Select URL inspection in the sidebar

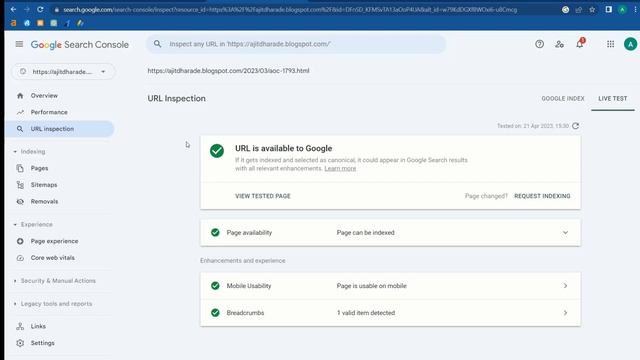coord(60,129)
